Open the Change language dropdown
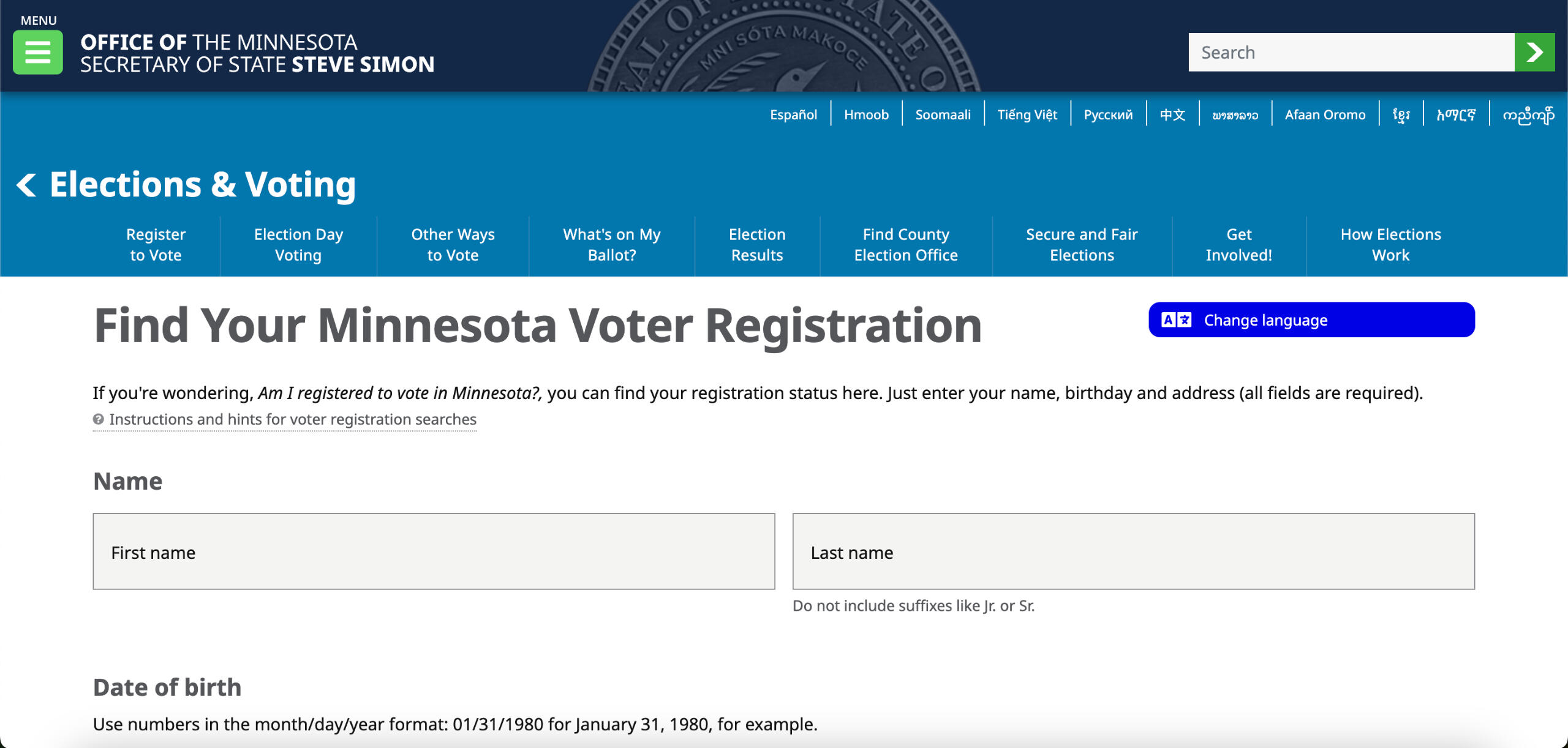Image resolution: width=1568 pixels, height=748 pixels. point(1311,320)
